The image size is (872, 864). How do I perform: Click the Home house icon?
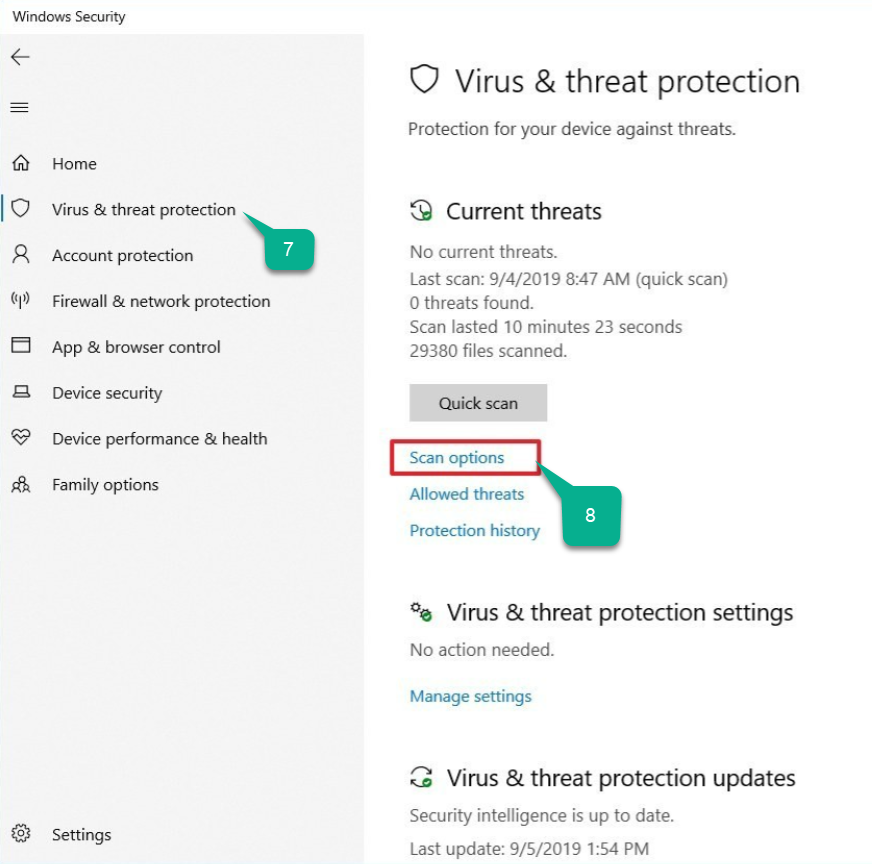click(21, 163)
